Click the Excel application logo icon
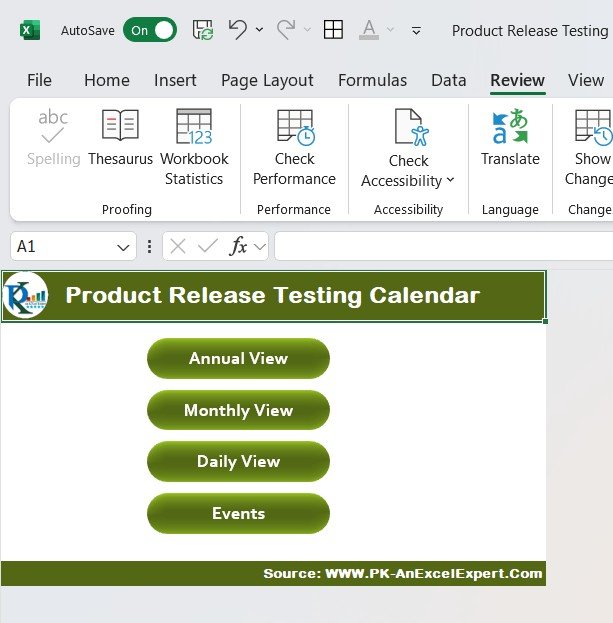The width and height of the screenshot is (613, 623). click(x=30, y=30)
